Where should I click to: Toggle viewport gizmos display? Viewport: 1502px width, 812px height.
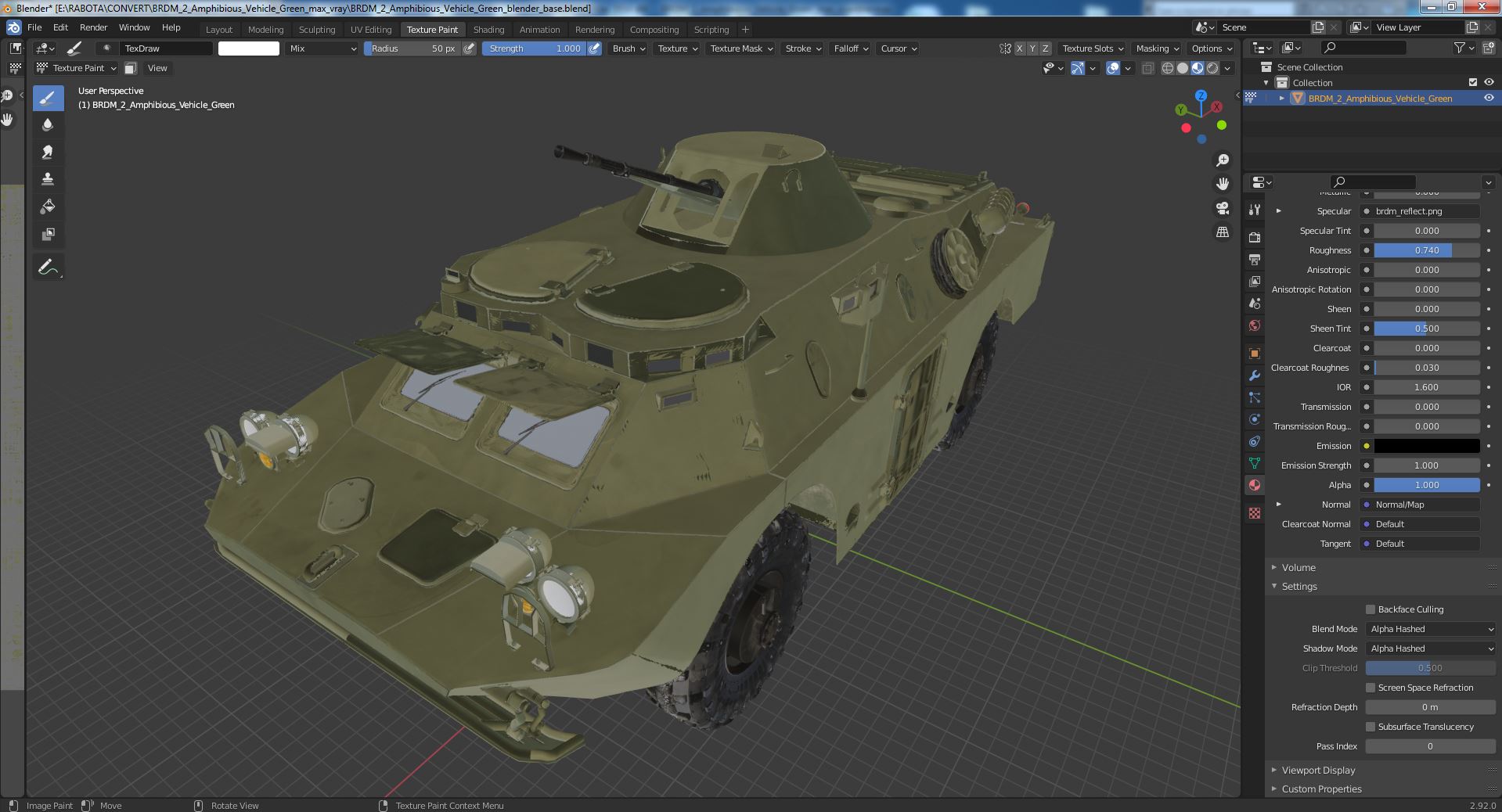point(1078,68)
